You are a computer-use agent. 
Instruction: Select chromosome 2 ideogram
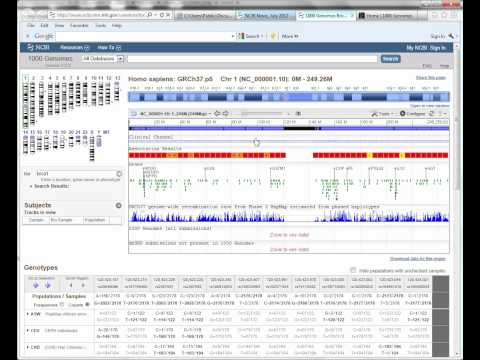tap(33, 103)
